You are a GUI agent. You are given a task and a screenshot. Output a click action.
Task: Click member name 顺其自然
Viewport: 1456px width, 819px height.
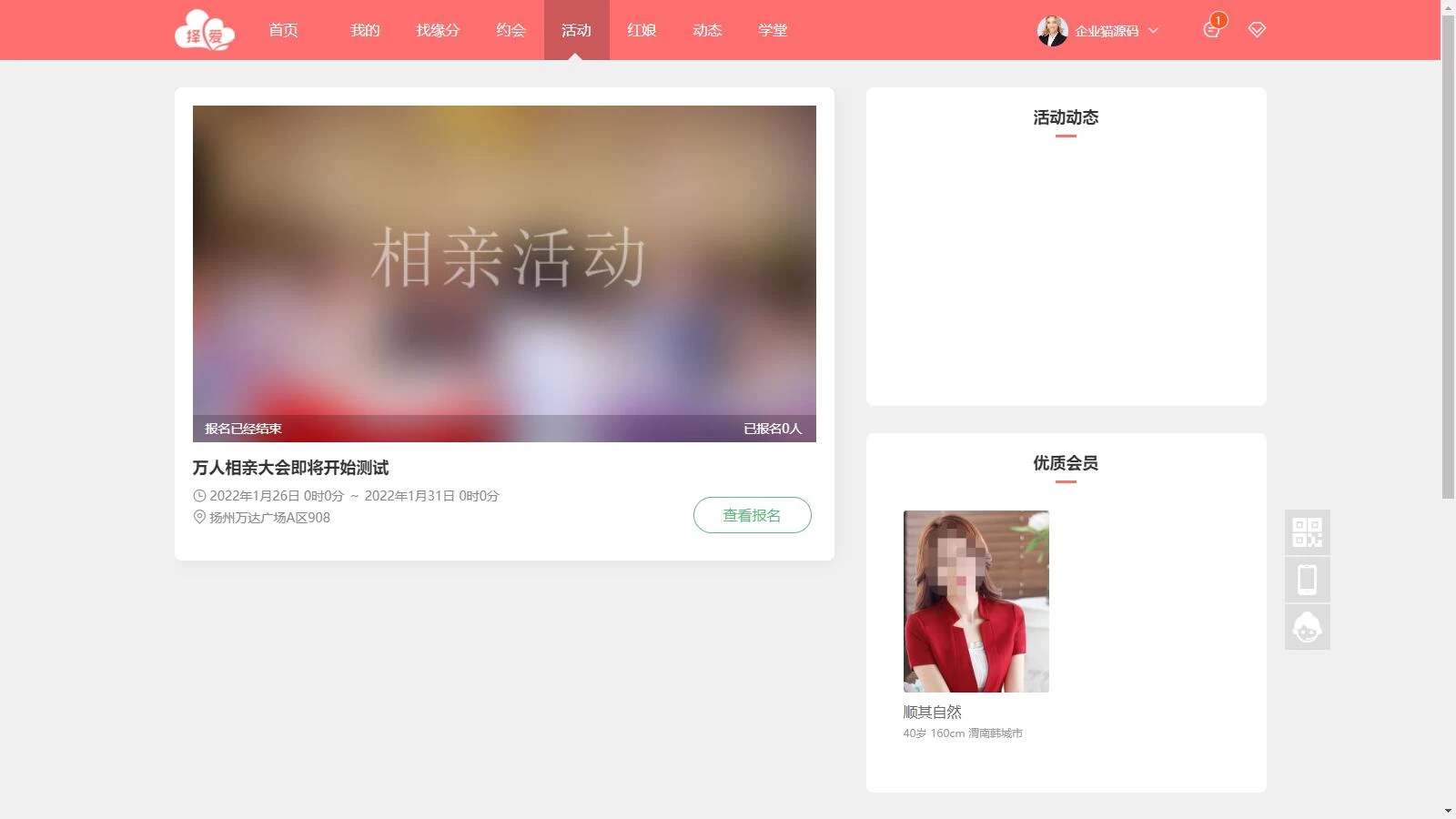click(x=932, y=712)
